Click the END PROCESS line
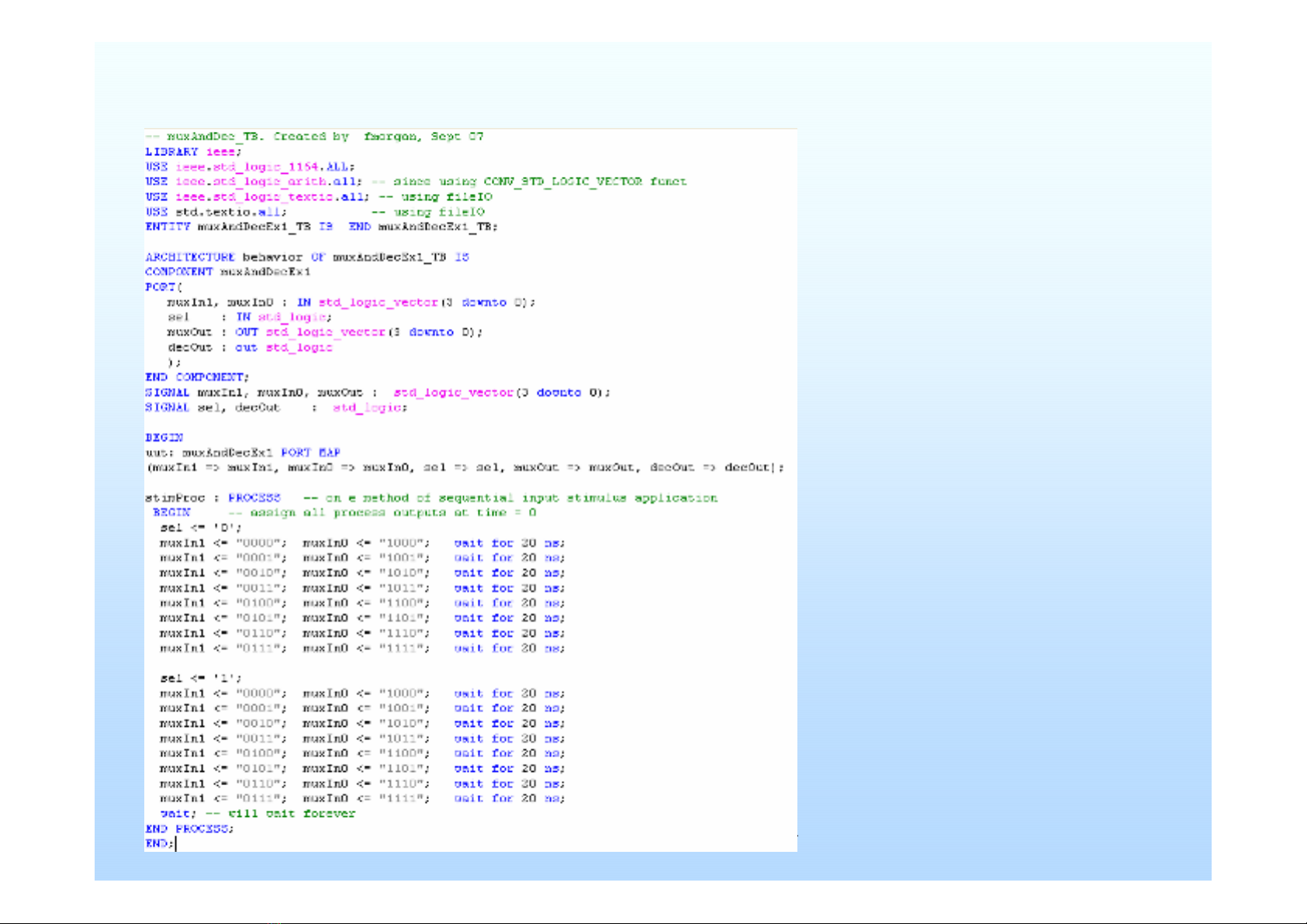Image resolution: width=1307 pixels, height=924 pixels. click(189, 829)
